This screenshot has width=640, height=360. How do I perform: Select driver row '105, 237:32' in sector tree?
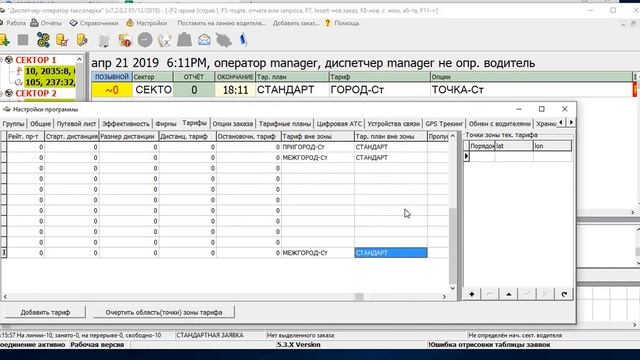click(49, 82)
